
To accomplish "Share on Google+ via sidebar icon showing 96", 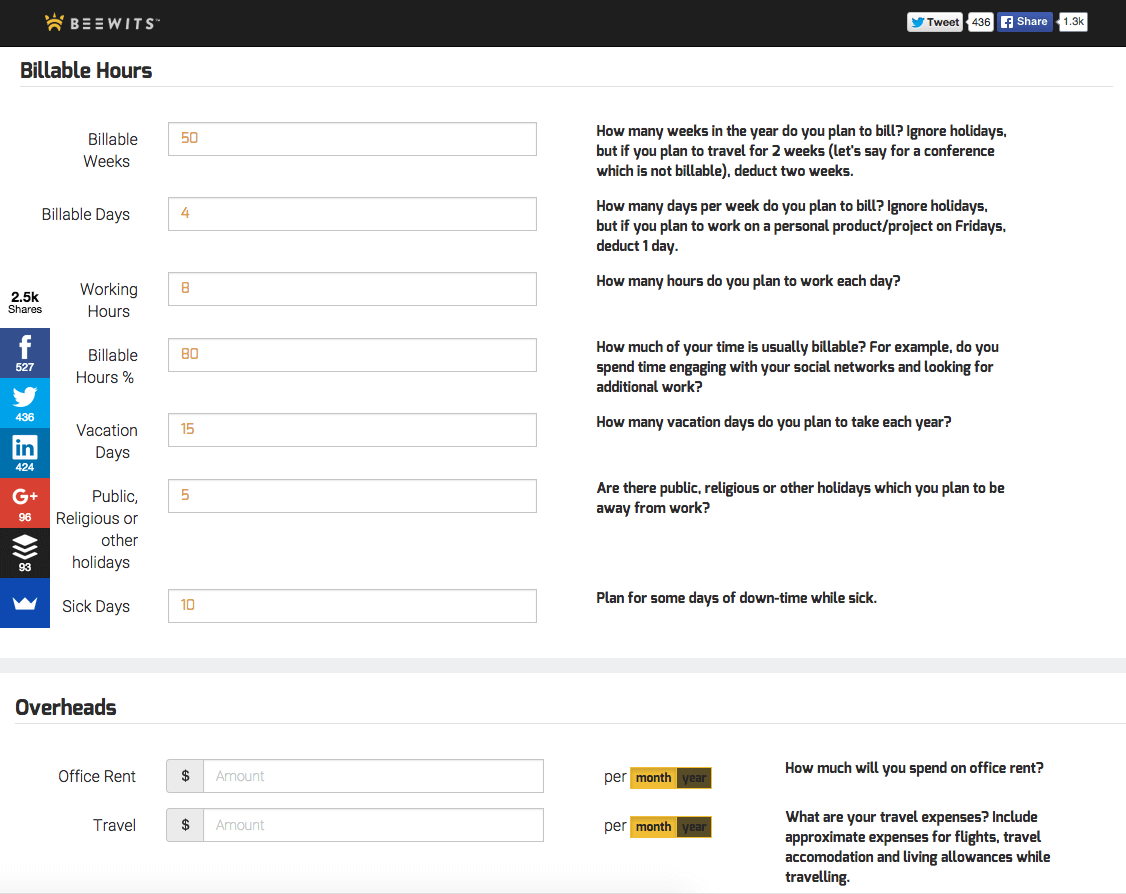I will click(x=24, y=503).
